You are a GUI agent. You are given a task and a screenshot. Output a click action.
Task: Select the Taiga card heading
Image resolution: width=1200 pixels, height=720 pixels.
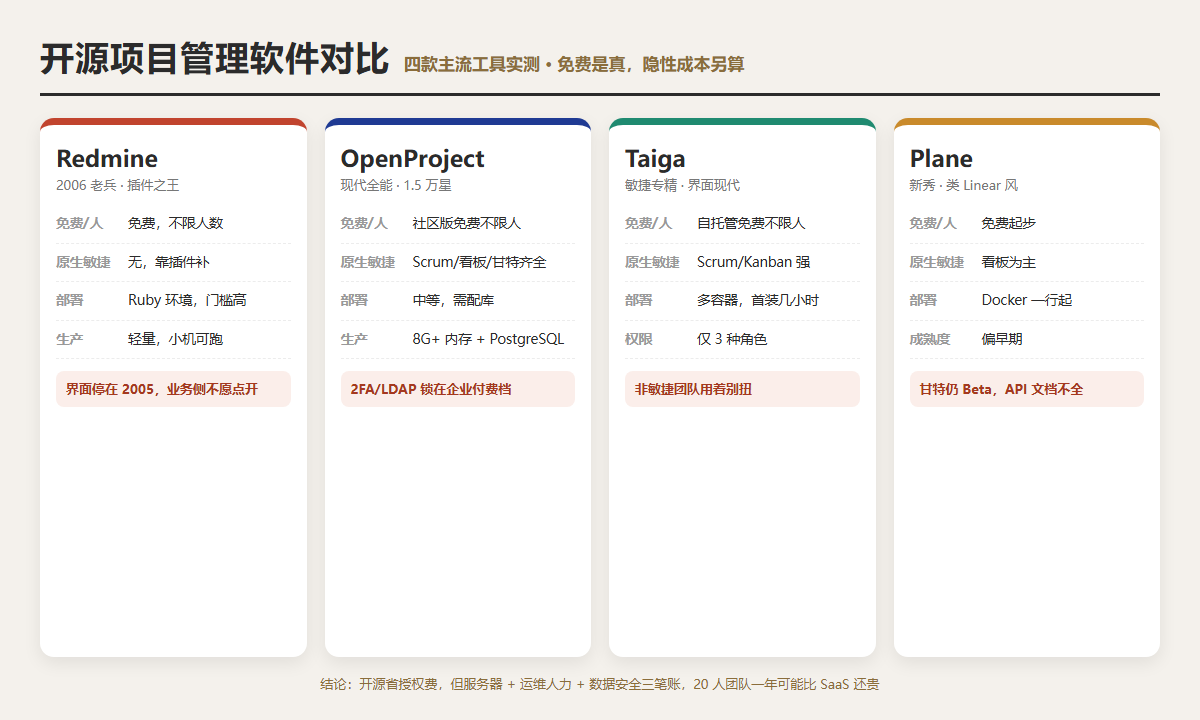click(655, 159)
